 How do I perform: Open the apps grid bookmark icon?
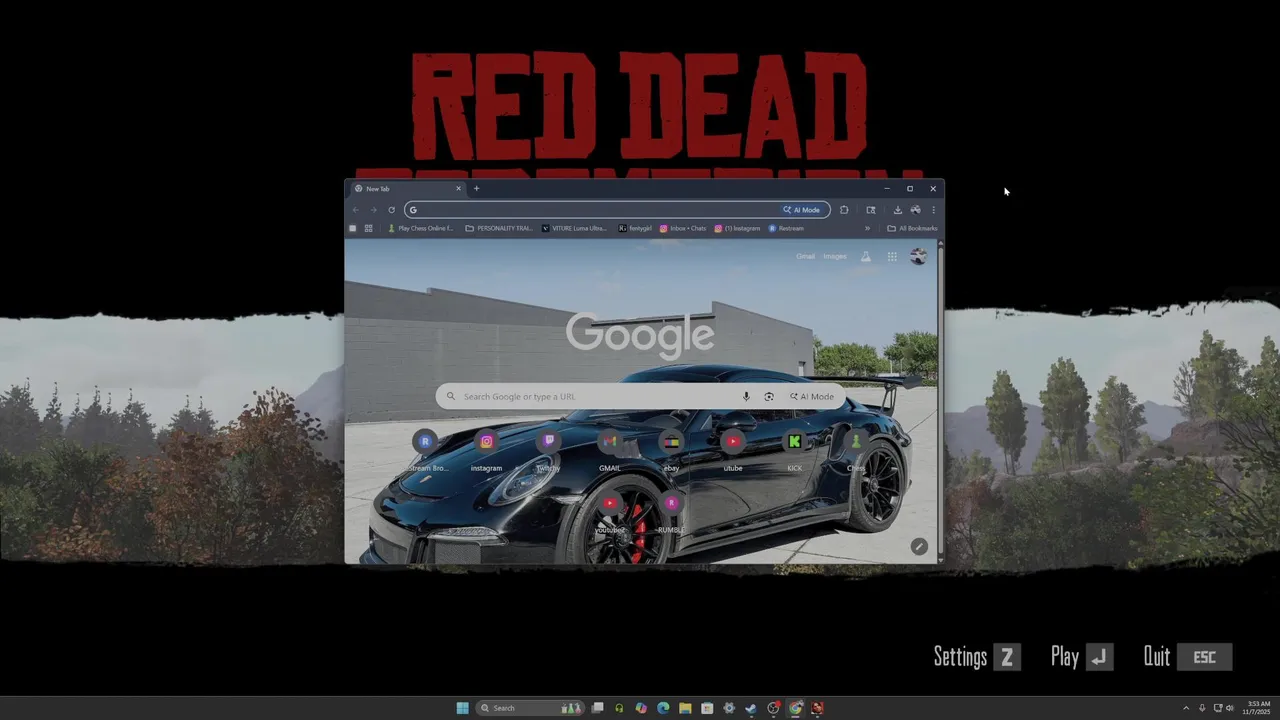[368, 228]
